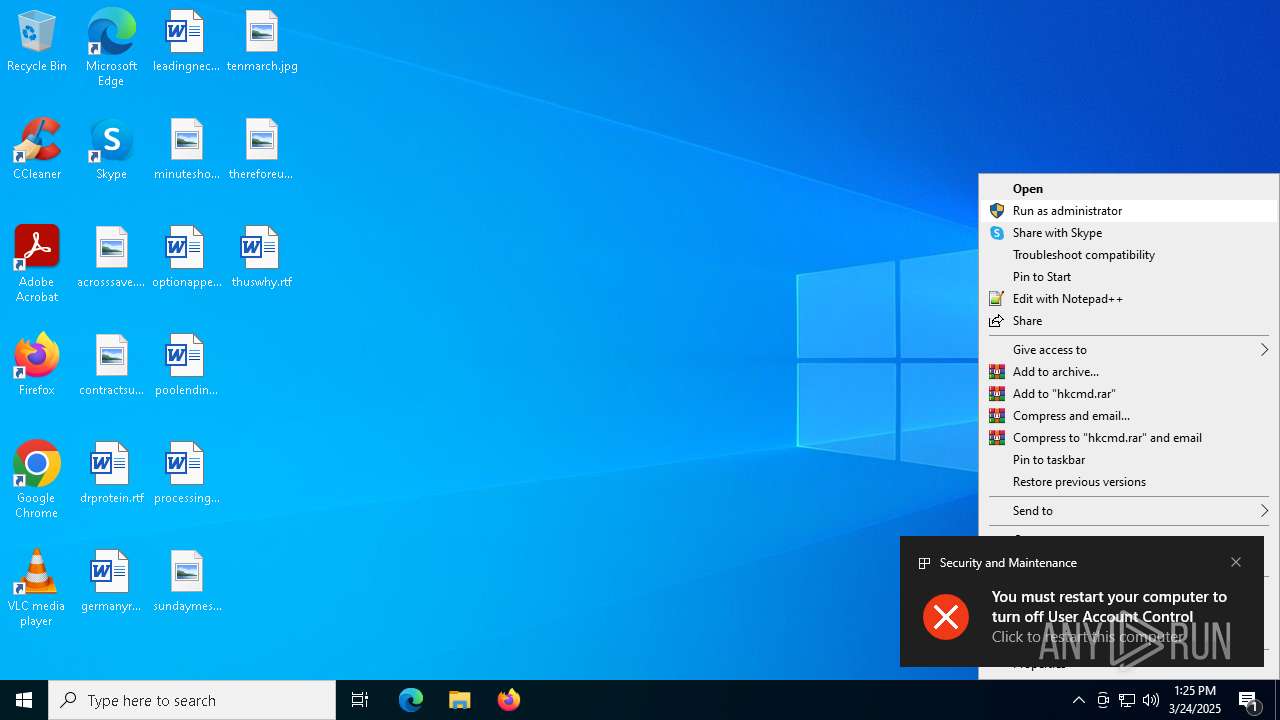This screenshot has height=720, width=1280.
Task: Select the processing Word document icon
Action: pyautogui.click(x=186, y=474)
